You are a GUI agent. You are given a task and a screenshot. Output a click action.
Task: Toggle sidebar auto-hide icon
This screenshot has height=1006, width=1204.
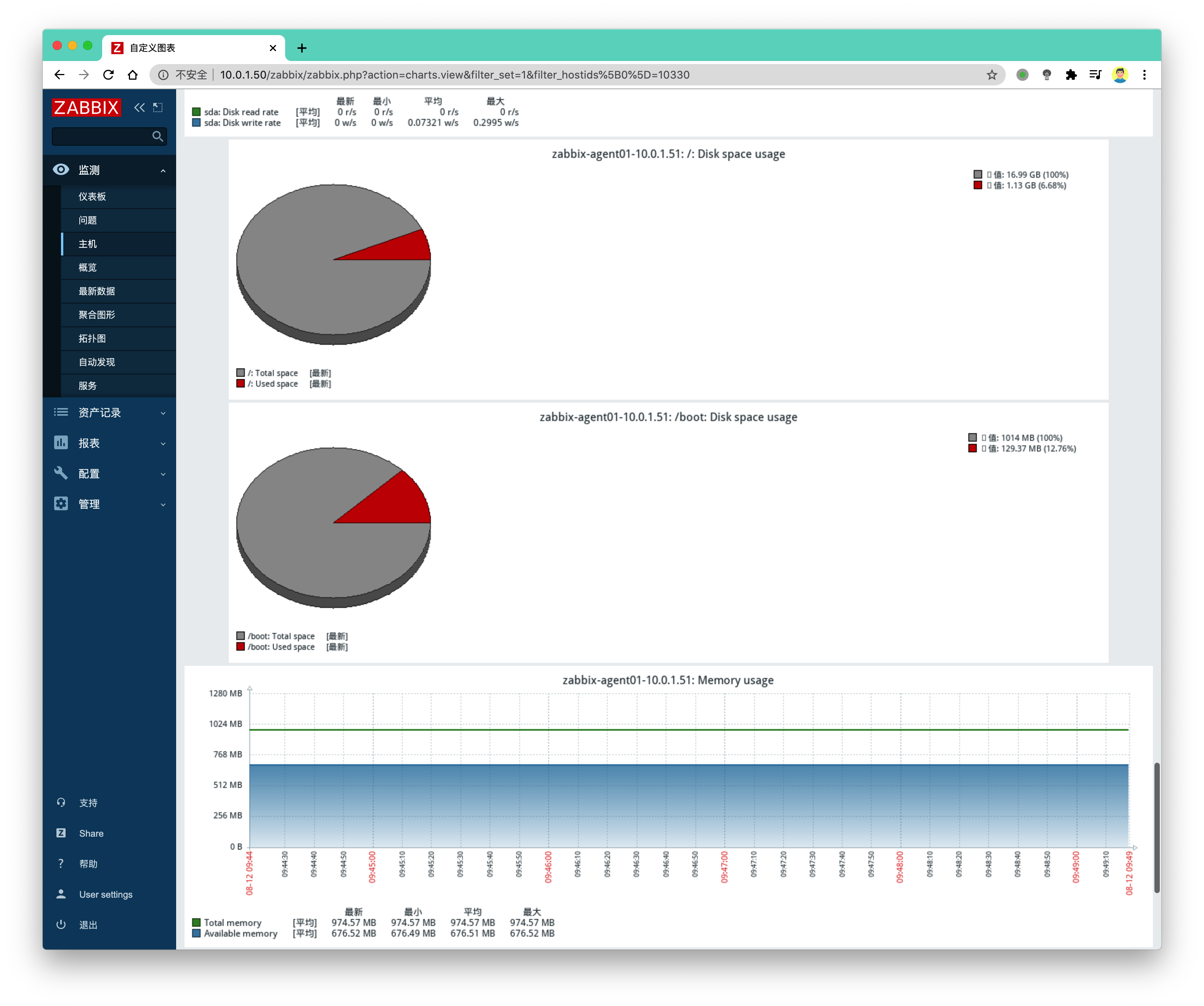pyautogui.click(x=158, y=107)
